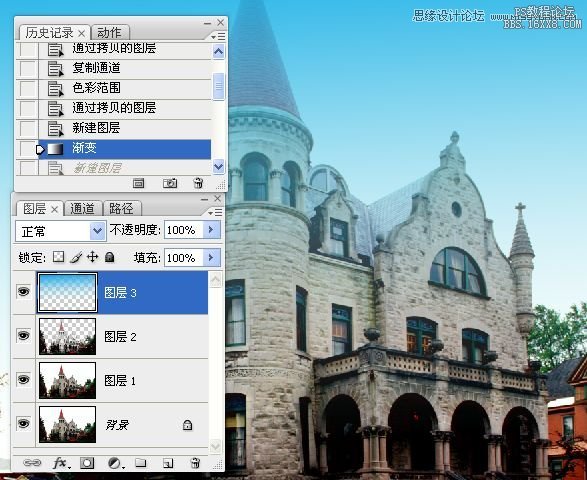Set history brush source for 复制通道
Screen dimensions: 587x480
click(28, 69)
